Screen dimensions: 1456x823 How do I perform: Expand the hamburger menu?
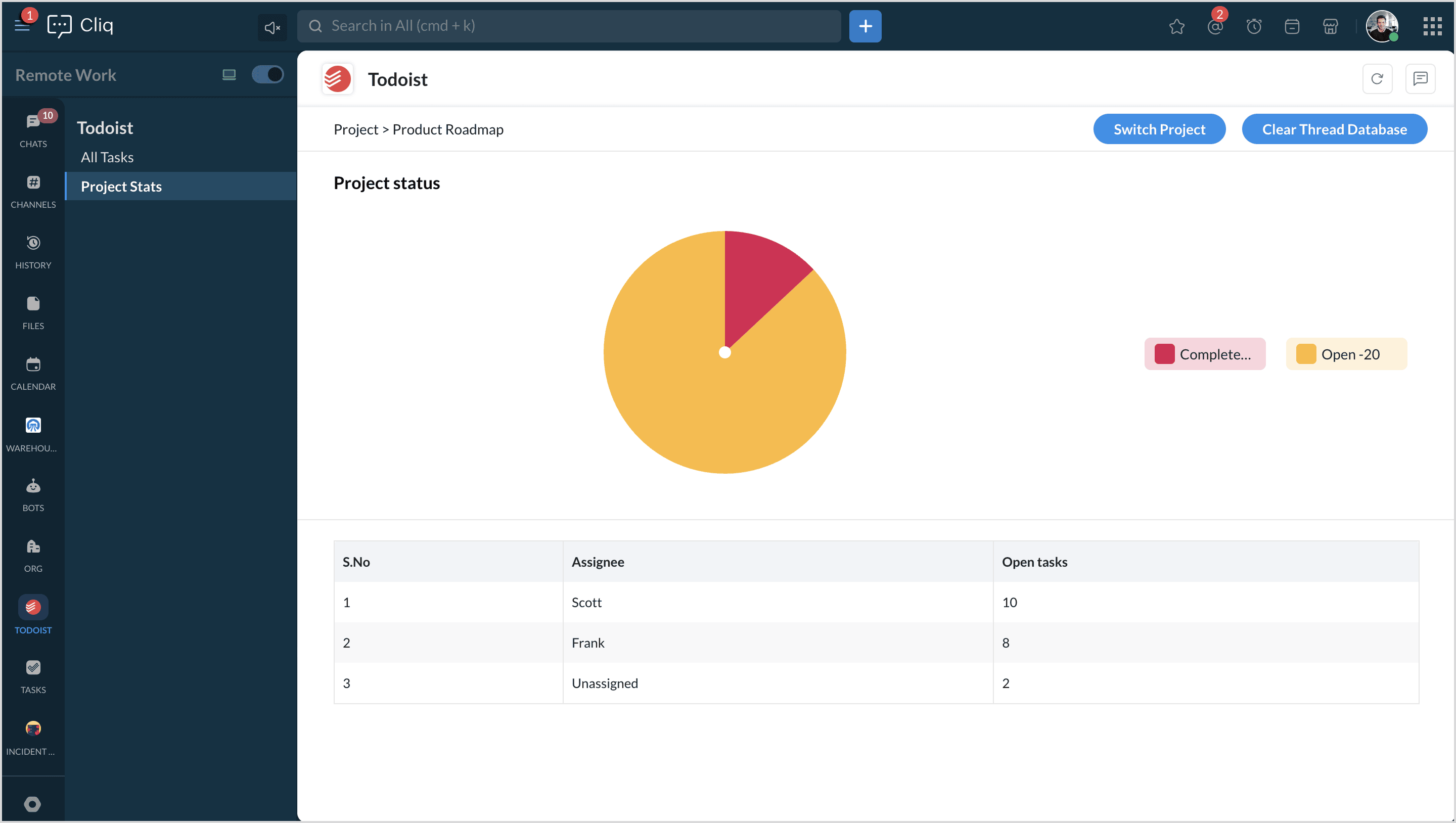pos(22,26)
